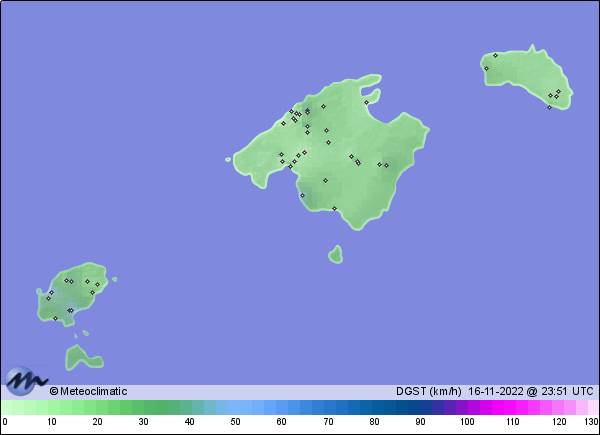Select the northernmost station marker on Menorca
This screenshot has height=435, width=600.
495,55
